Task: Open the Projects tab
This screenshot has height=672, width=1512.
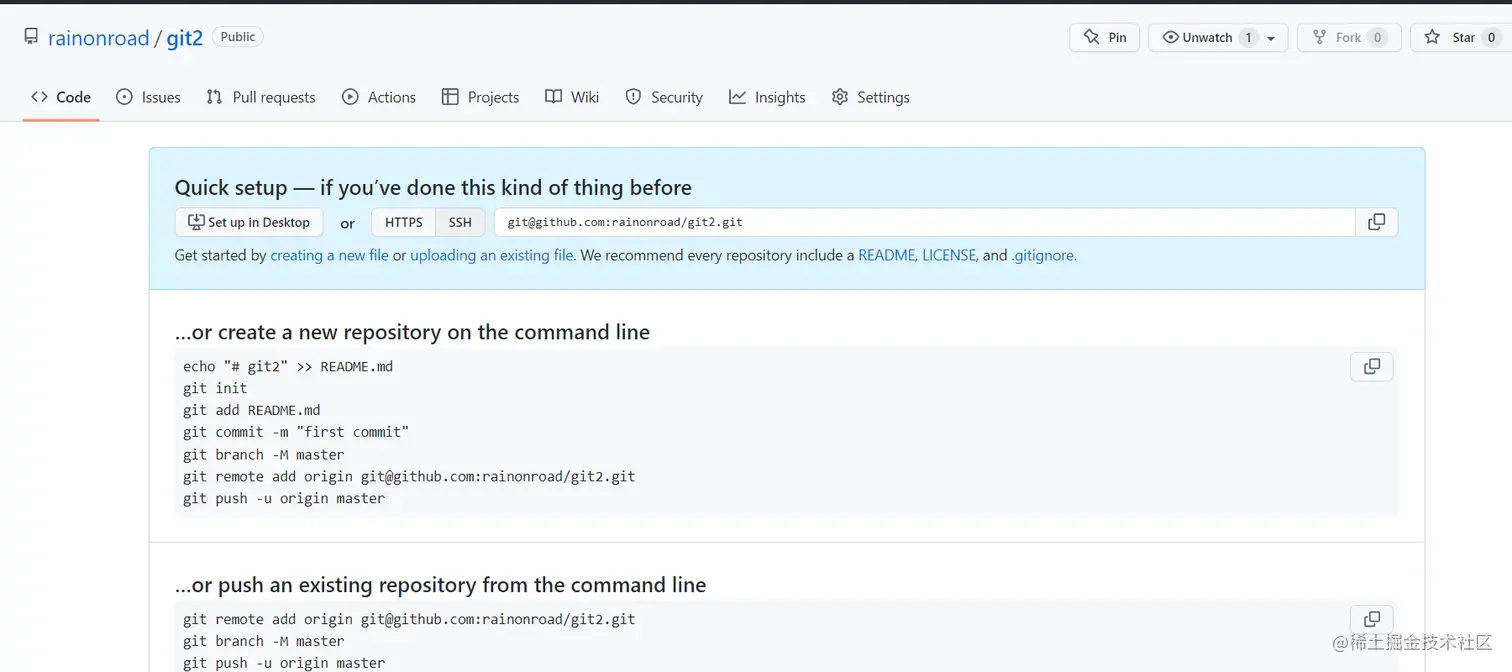Action: pos(480,97)
